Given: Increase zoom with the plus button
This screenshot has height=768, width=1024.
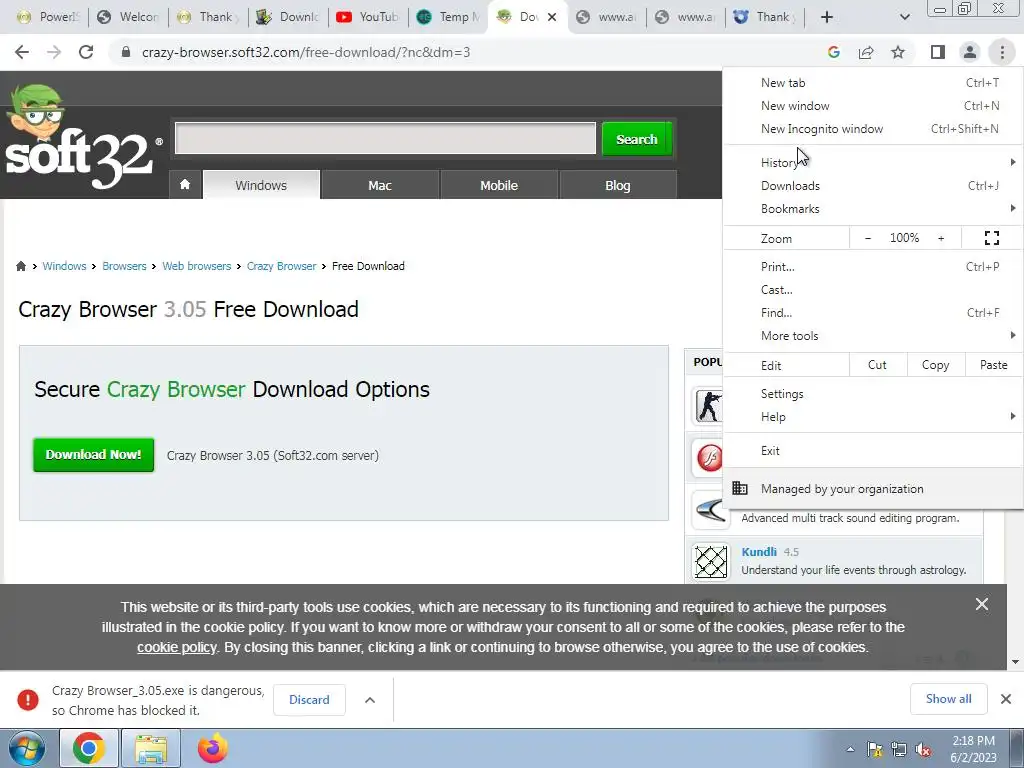Looking at the screenshot, I should point(941,238).
